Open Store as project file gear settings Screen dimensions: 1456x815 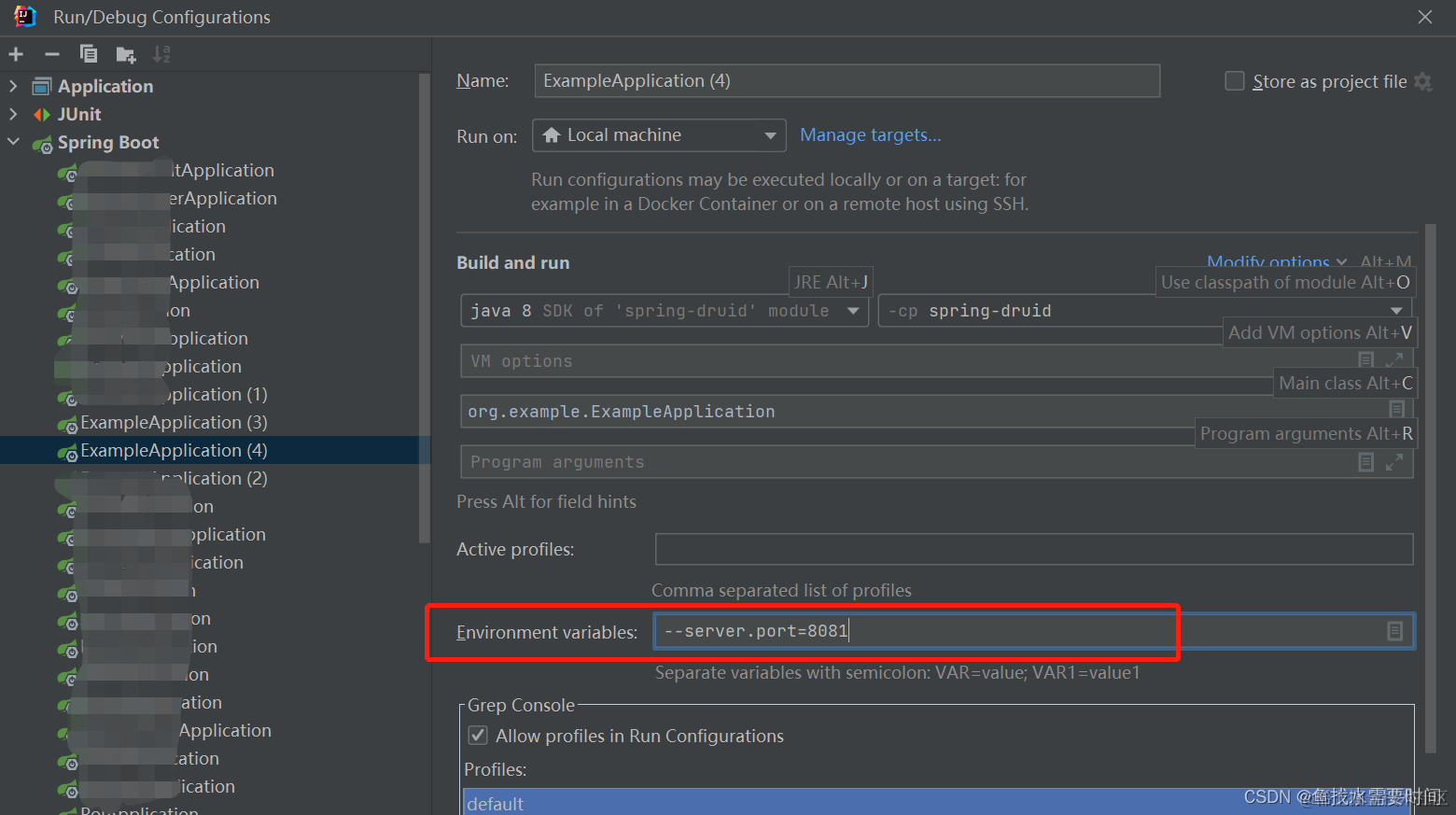click(1422, 81)
